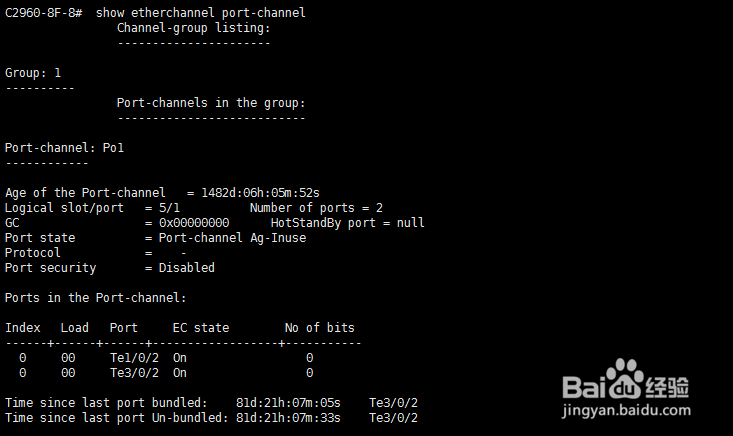
Task: Click the age value 1482d:06h:05m:52s
Action: pyautogui.click(x=260, y=193)
